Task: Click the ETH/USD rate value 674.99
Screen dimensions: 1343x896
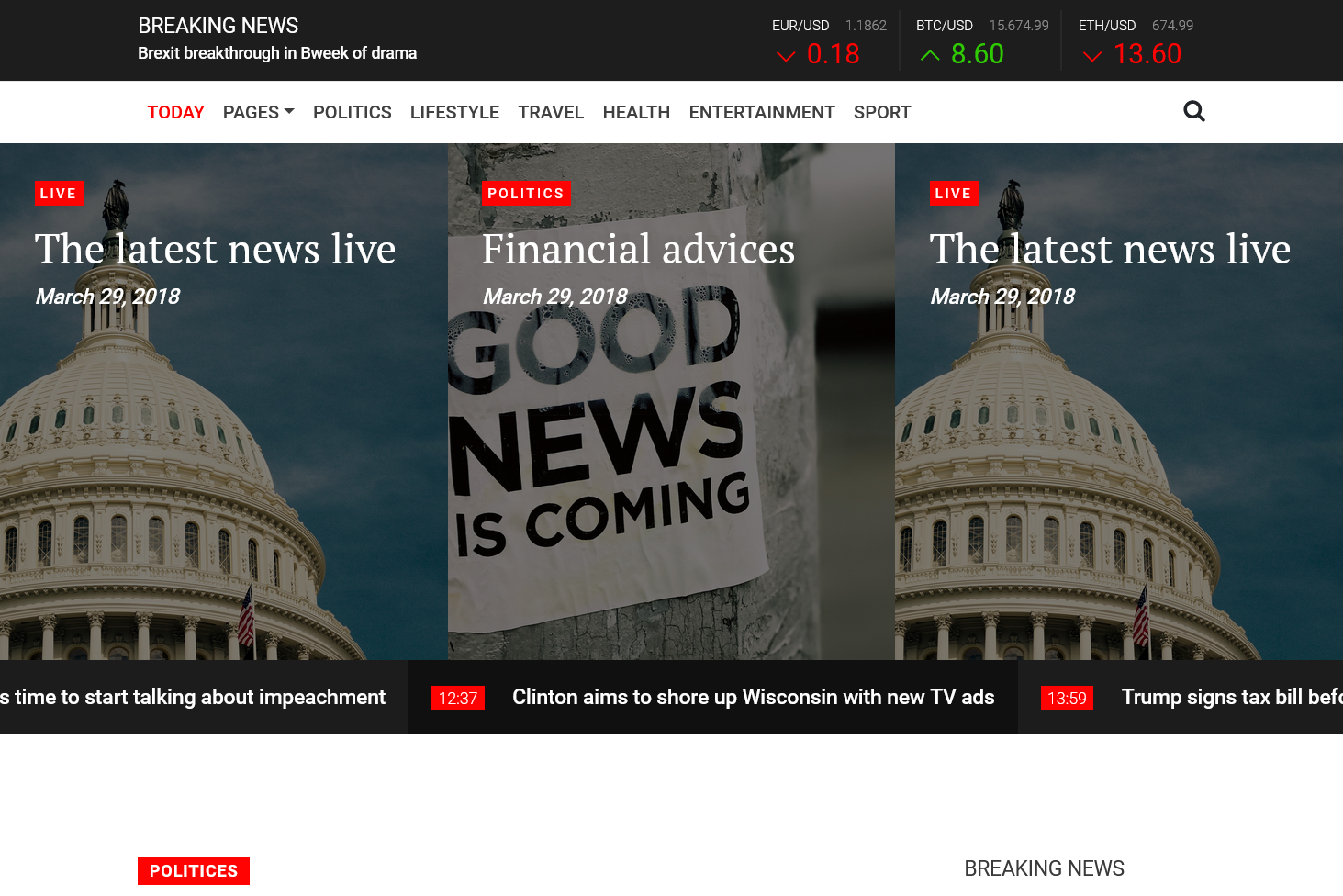Action: click(x=1172, y=26)
